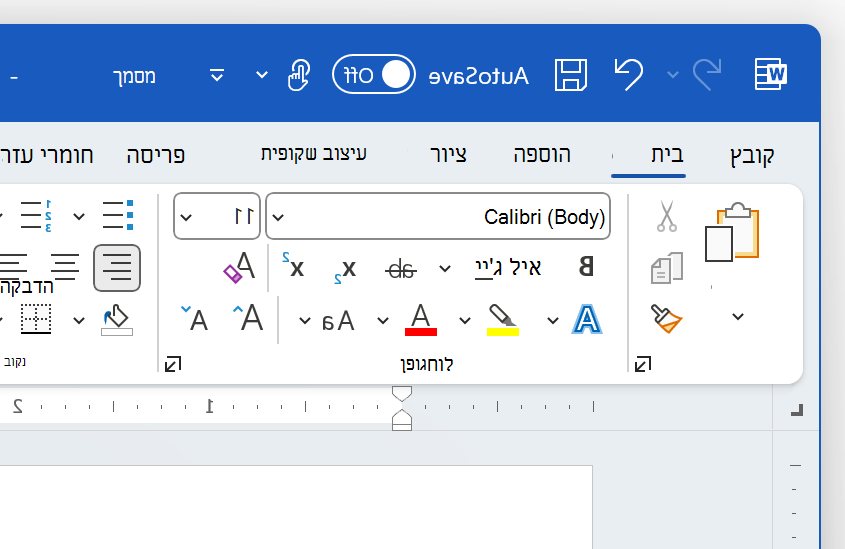Toggle Strikethrough formatting

(x=401, y=268)
